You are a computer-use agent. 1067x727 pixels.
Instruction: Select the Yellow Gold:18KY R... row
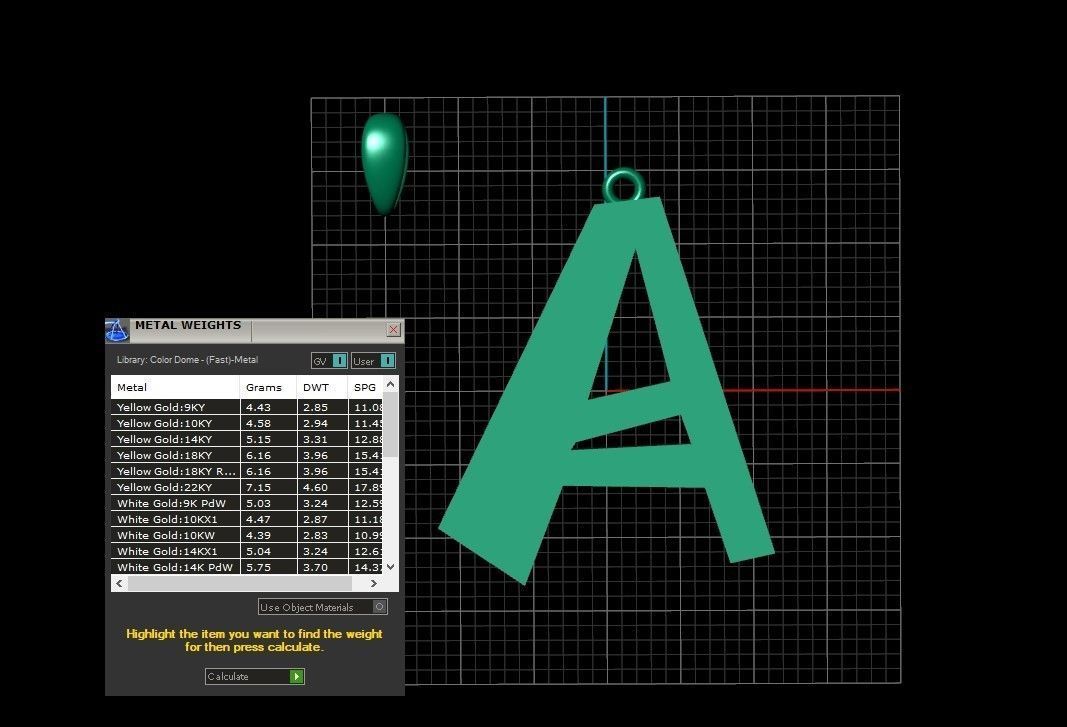pos(247,471)
